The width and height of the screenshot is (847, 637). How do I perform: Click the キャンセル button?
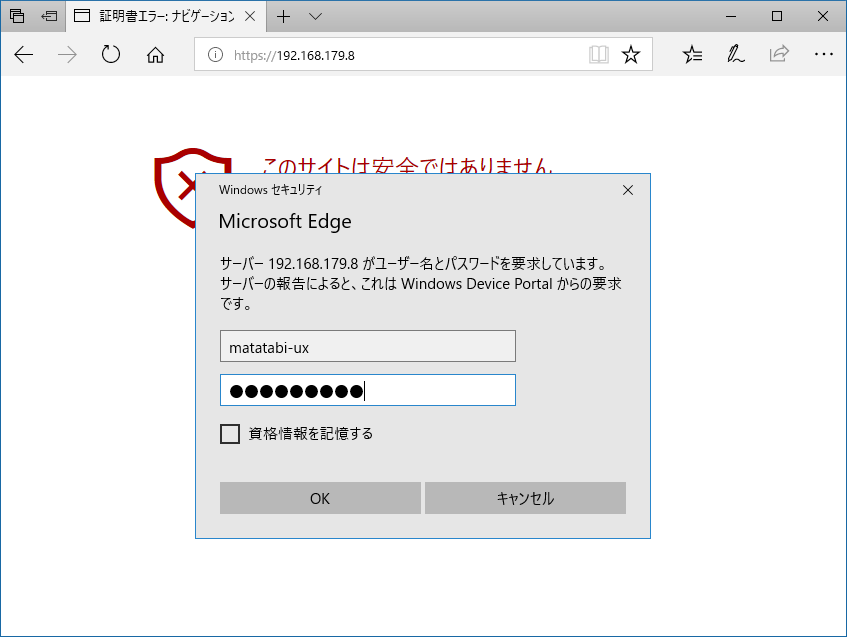[x=526, y=498]
